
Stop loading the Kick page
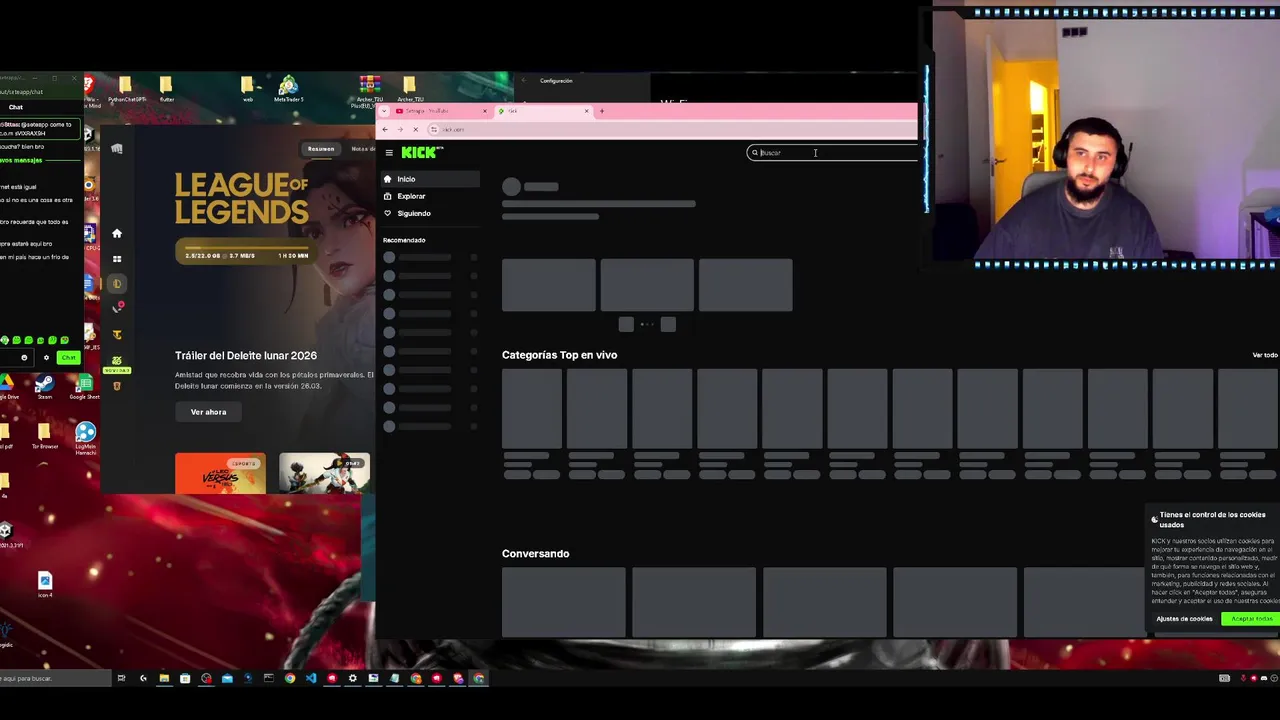(416, 129)
